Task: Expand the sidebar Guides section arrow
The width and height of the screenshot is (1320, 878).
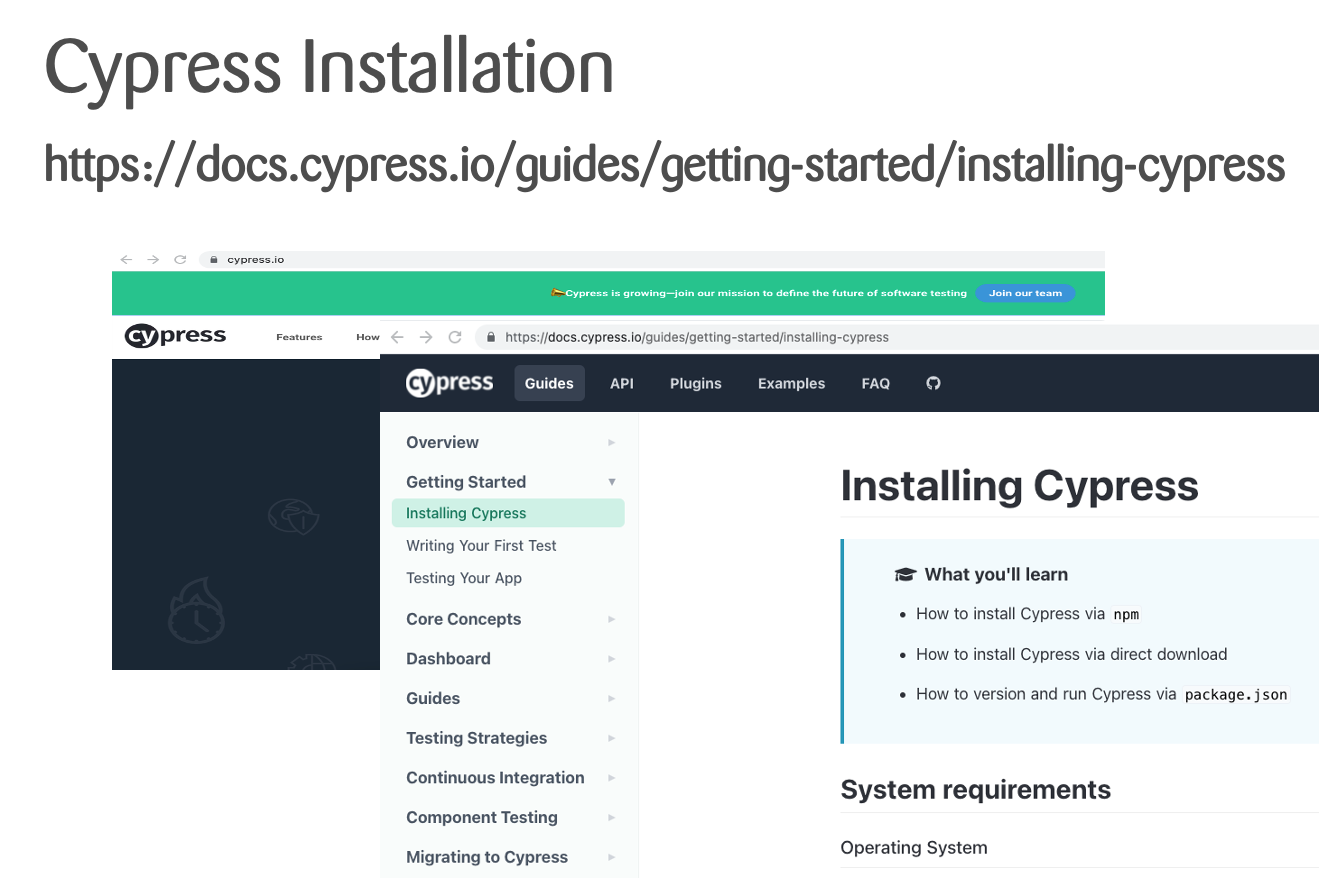Action: click(612, 698)
